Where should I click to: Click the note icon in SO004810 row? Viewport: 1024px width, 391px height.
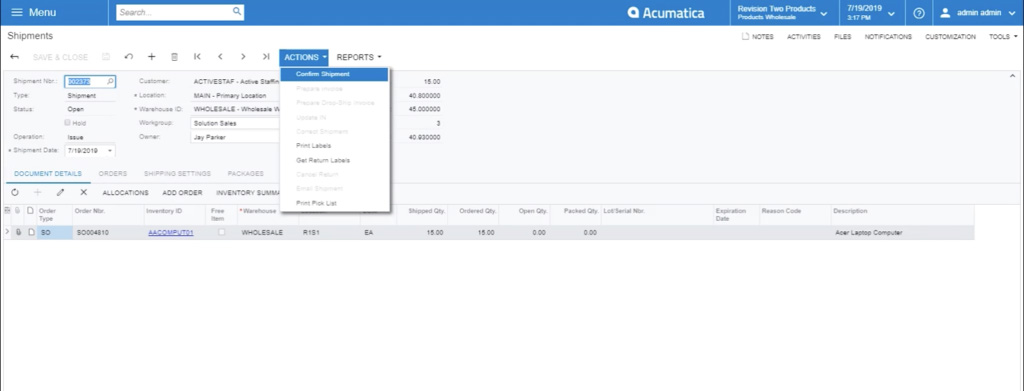coord(30,232)
